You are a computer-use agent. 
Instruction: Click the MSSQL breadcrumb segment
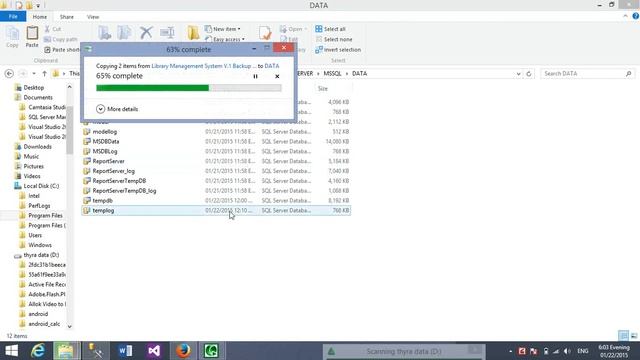tap(332, 73)
